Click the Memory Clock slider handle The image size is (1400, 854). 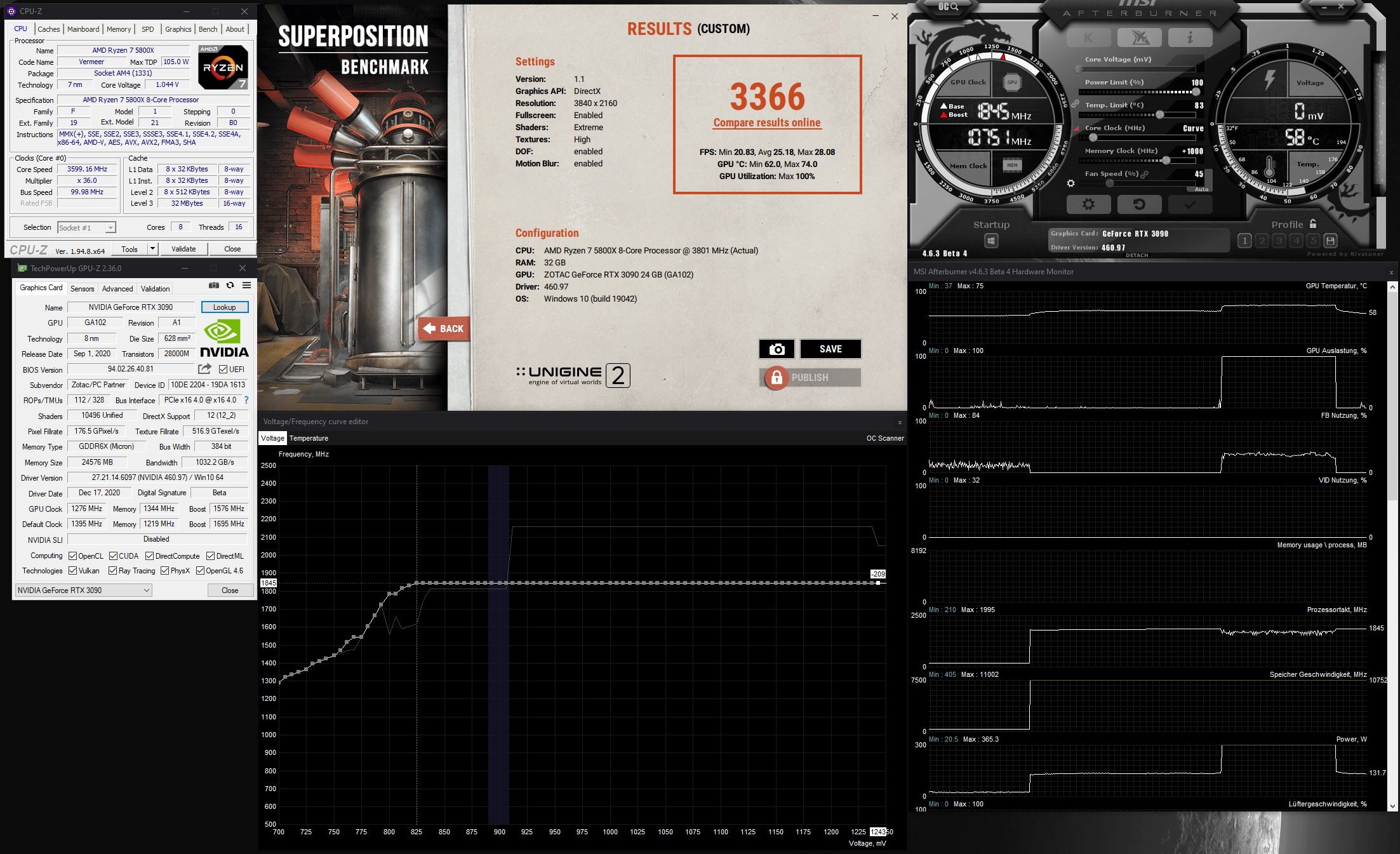pos(1166,160)
